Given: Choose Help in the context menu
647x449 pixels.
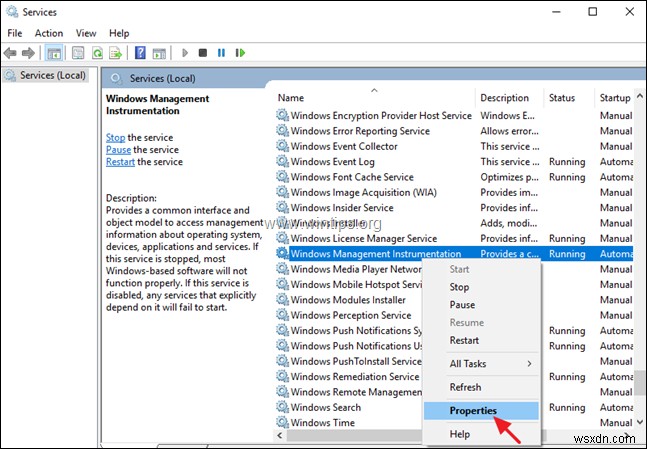Looking at the screenshot, I should click(x=481, y=434).
